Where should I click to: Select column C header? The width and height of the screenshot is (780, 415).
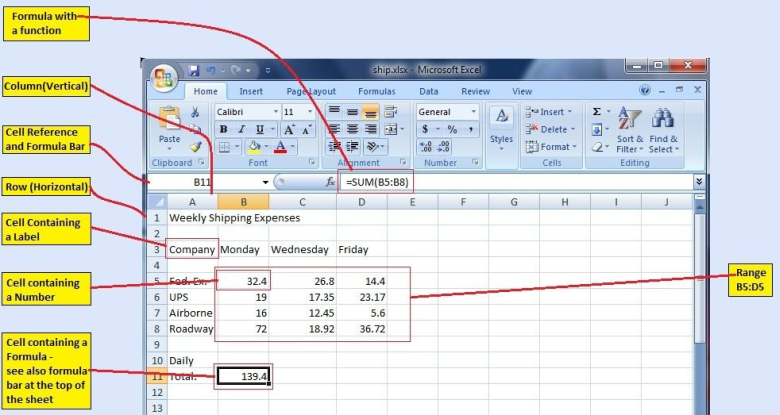point(302,202)
